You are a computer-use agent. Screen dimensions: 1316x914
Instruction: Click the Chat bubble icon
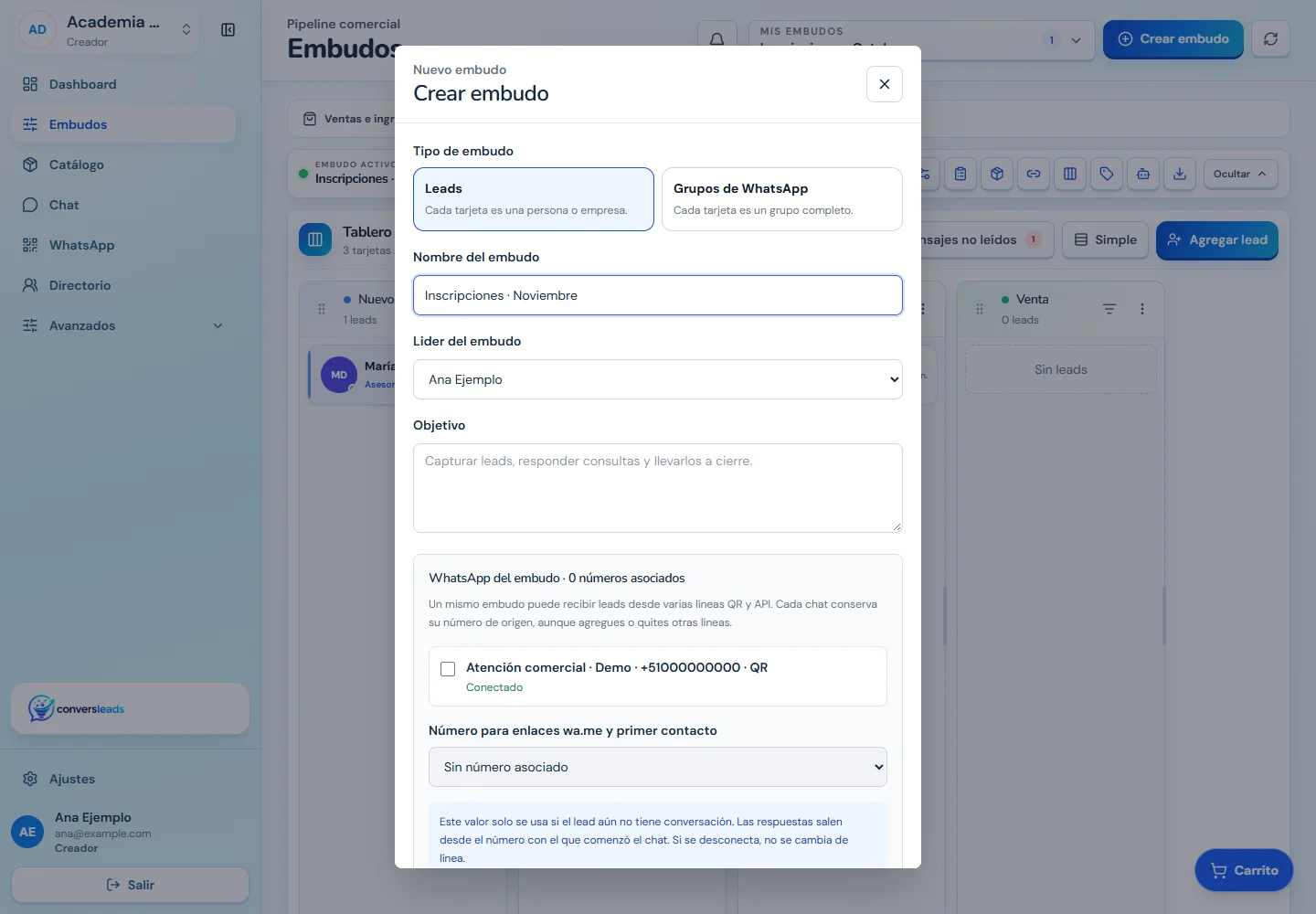[x=30, y=205]
